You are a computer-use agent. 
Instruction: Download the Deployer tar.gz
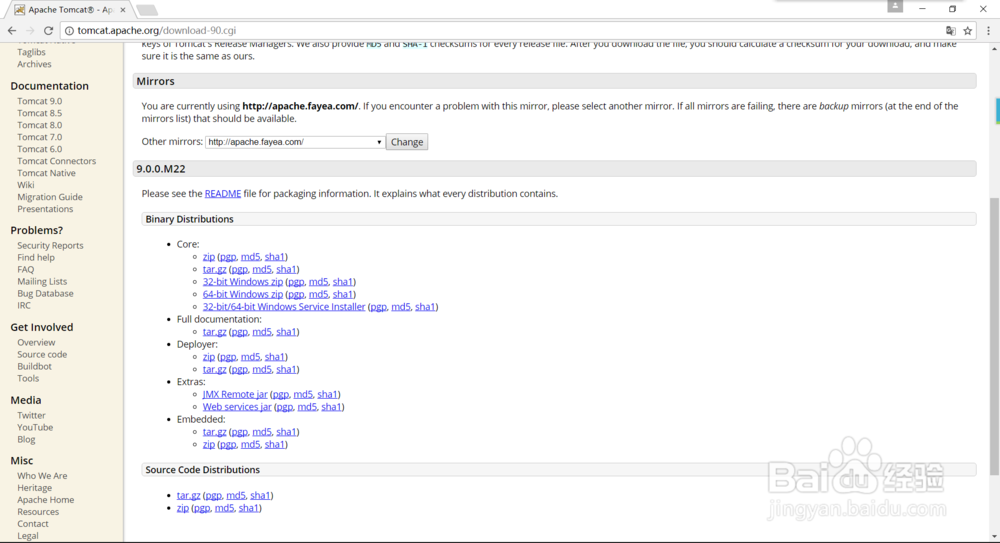214,369
